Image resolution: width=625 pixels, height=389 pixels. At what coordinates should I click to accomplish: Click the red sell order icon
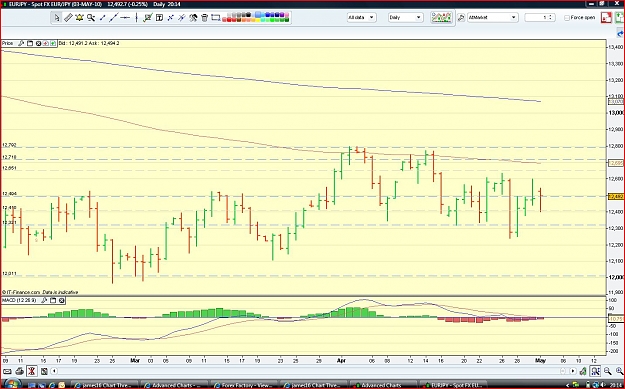click(x=606, y=18)
